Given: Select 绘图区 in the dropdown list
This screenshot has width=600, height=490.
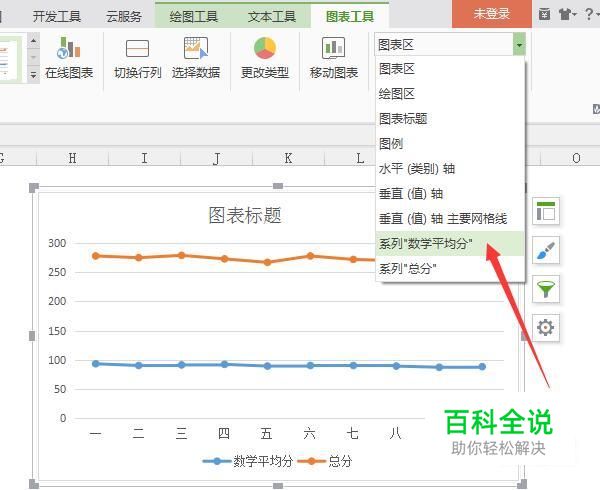Looking at the screenshot, I should coord(450,94).
